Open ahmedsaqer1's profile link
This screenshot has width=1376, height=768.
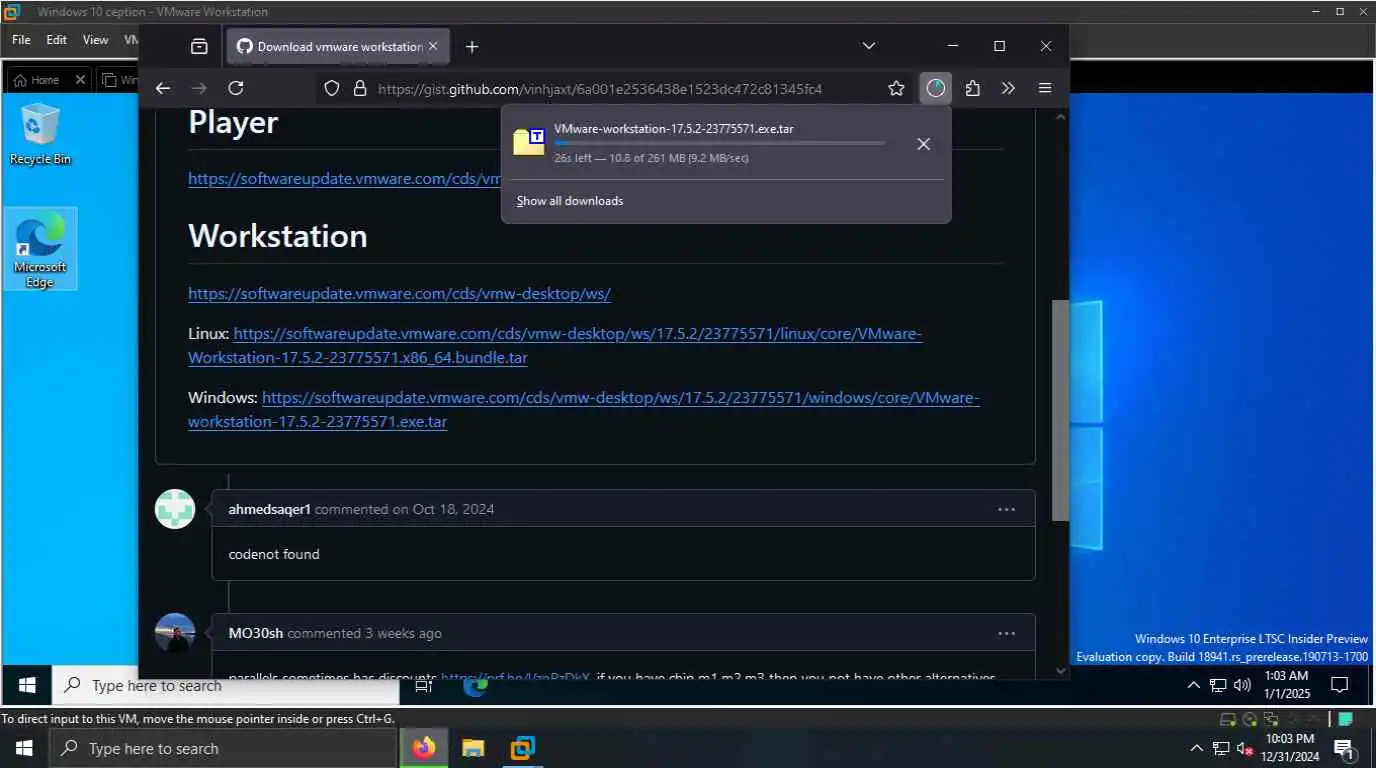pyautogui.click(x=269, y=509)
